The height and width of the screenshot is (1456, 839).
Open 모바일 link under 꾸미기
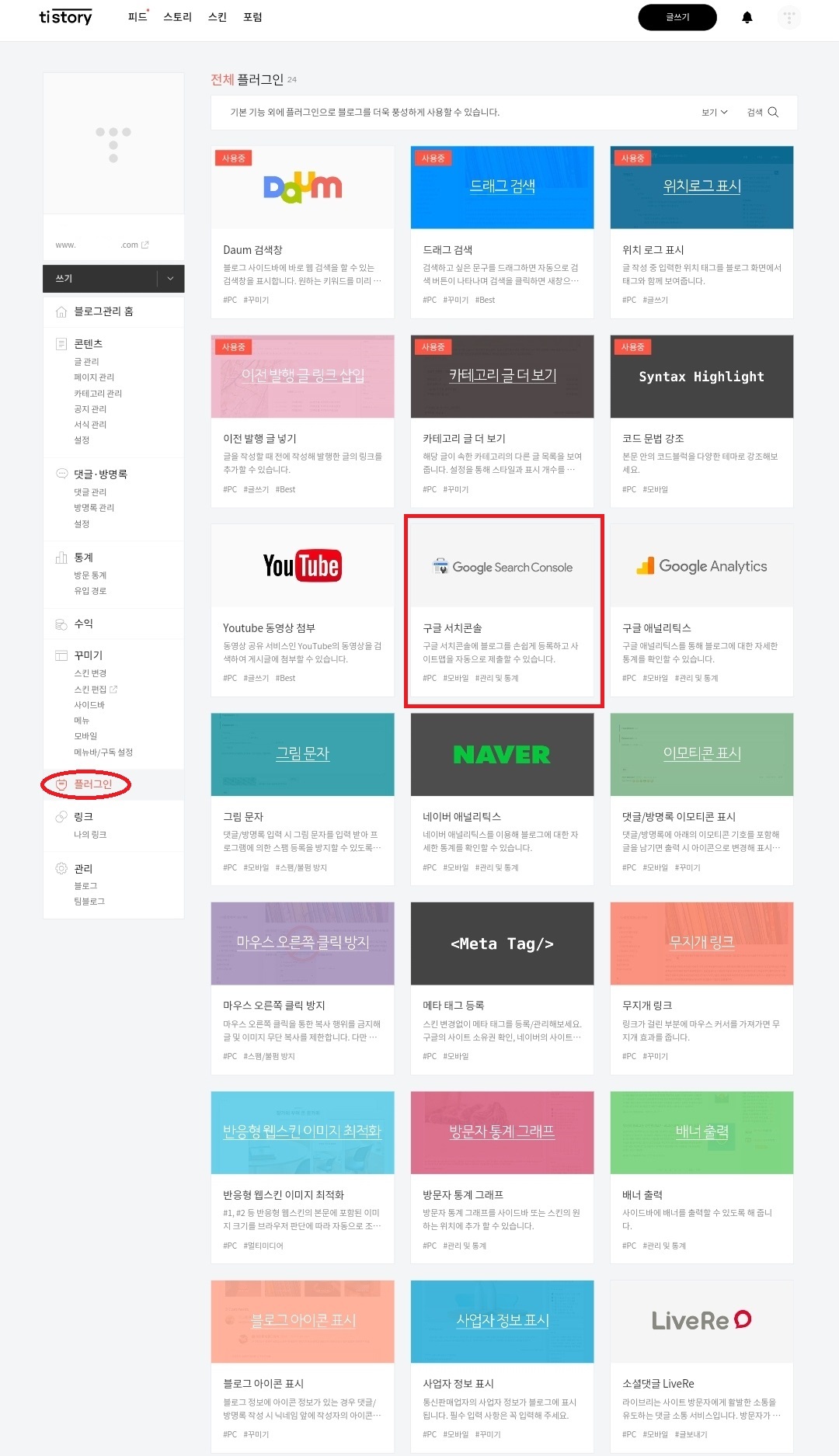pos(85,736)
